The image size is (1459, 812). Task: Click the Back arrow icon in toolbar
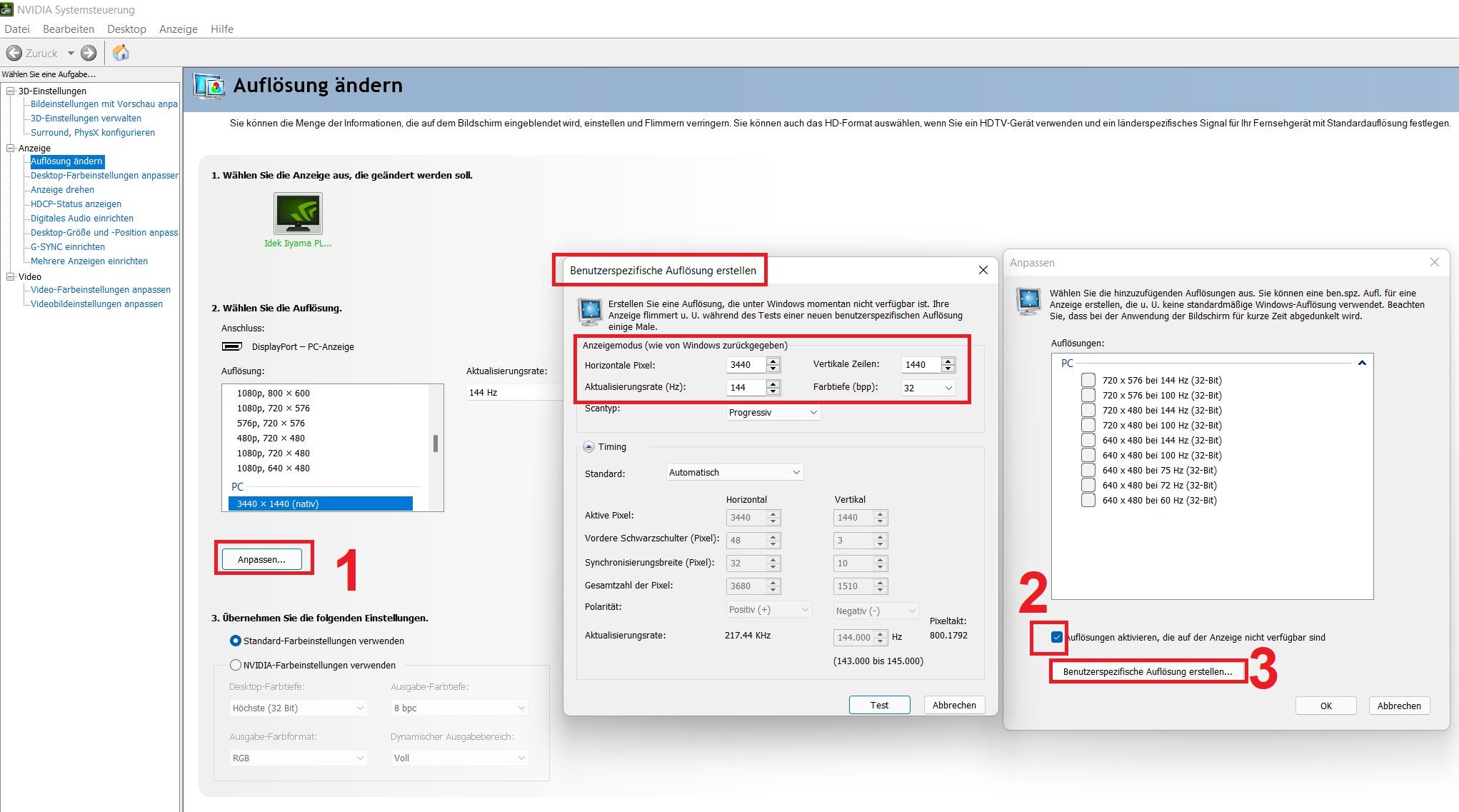(14, 53)
